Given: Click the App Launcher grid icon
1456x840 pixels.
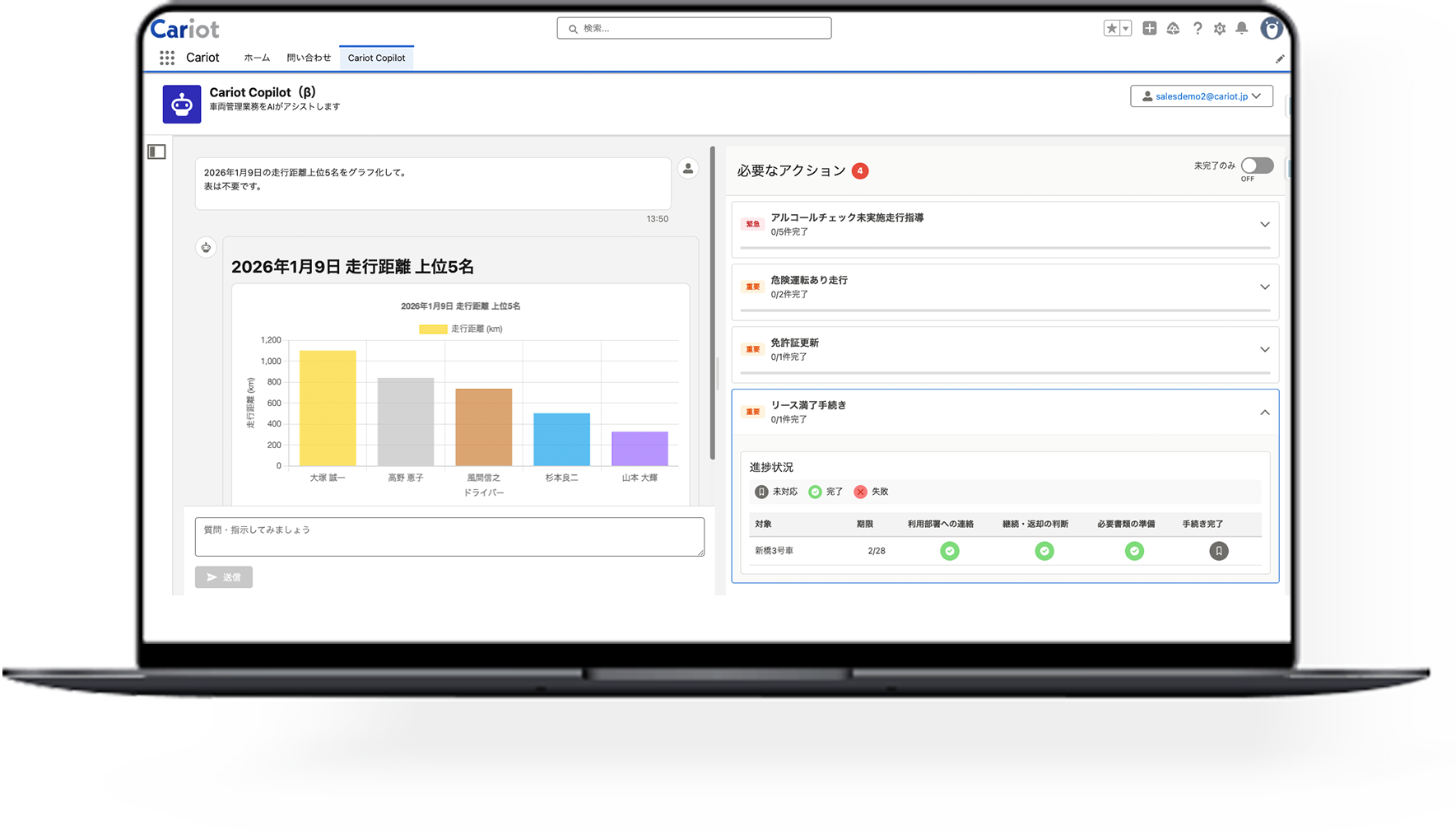Looking at the screenshot, I should tap(167, 58).
